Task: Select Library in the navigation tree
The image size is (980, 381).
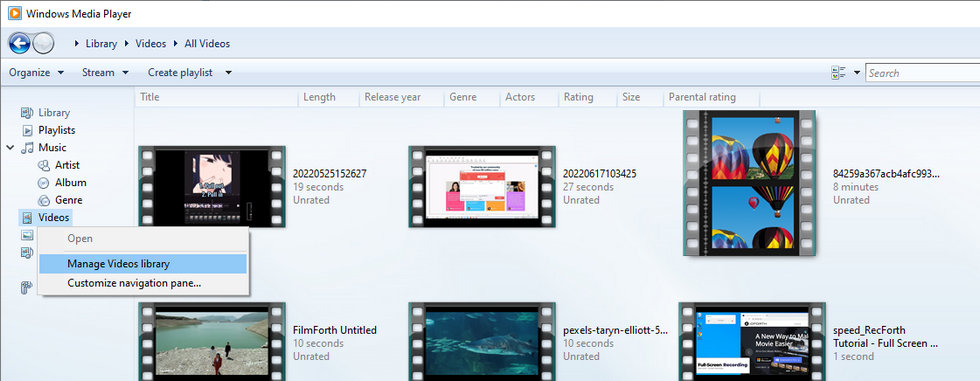Action: [54, 112]
